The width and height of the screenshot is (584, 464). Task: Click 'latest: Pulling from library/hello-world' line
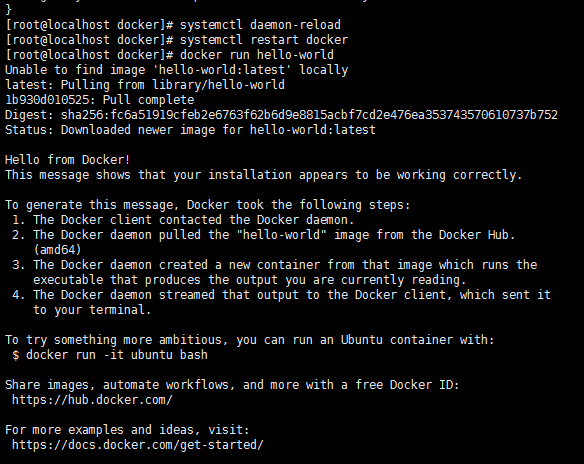[x=145, y=85]
